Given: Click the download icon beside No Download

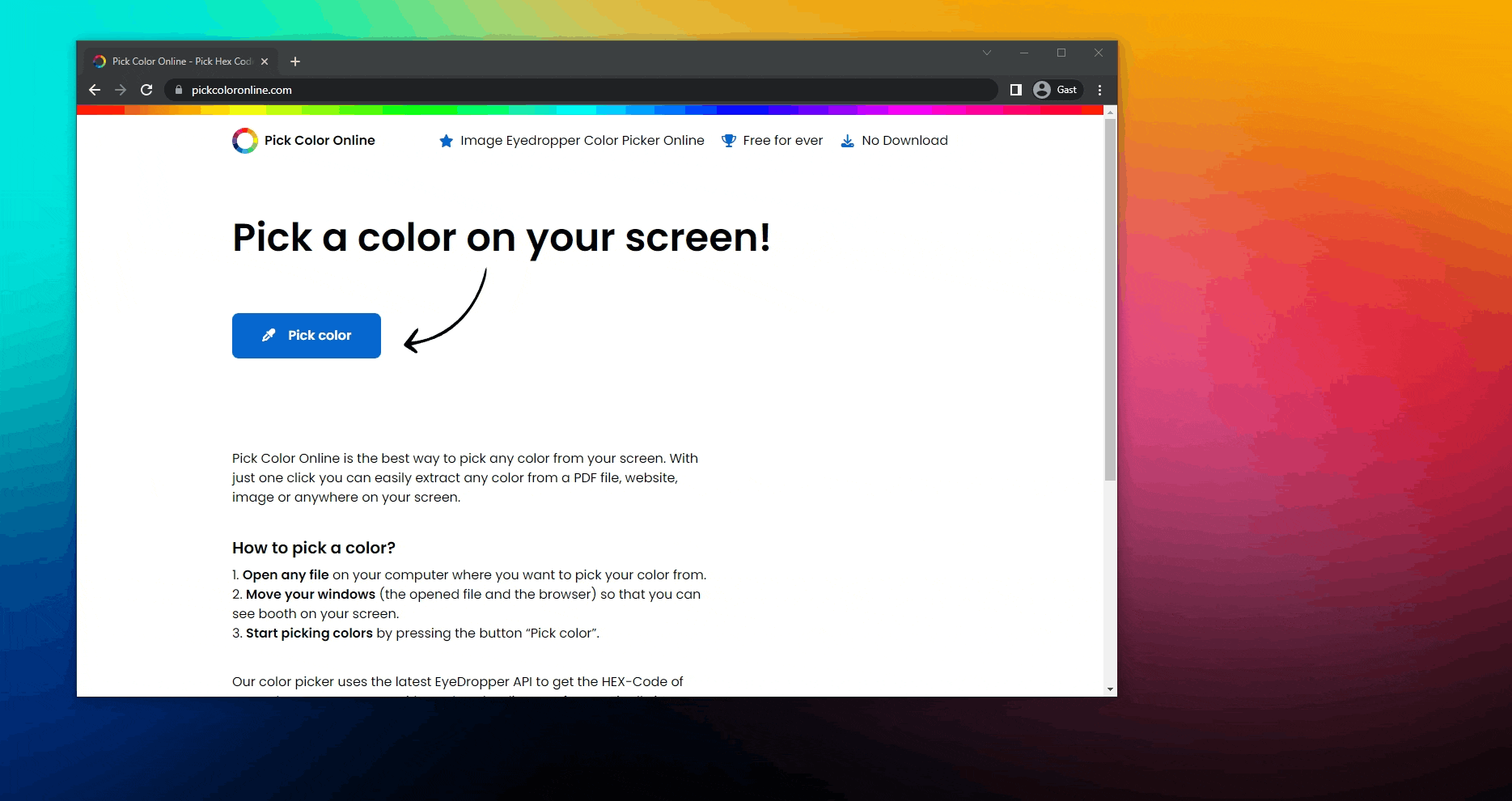Looking at the screenshot, I should (847, 141).
